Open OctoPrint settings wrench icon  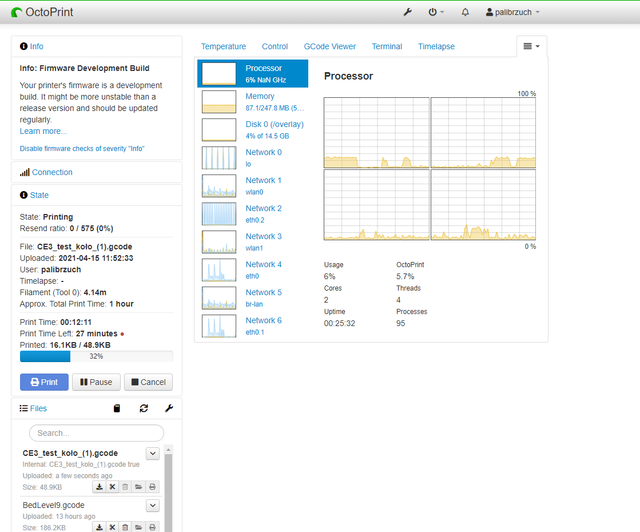pyautogui.click(x=407, y=12)
